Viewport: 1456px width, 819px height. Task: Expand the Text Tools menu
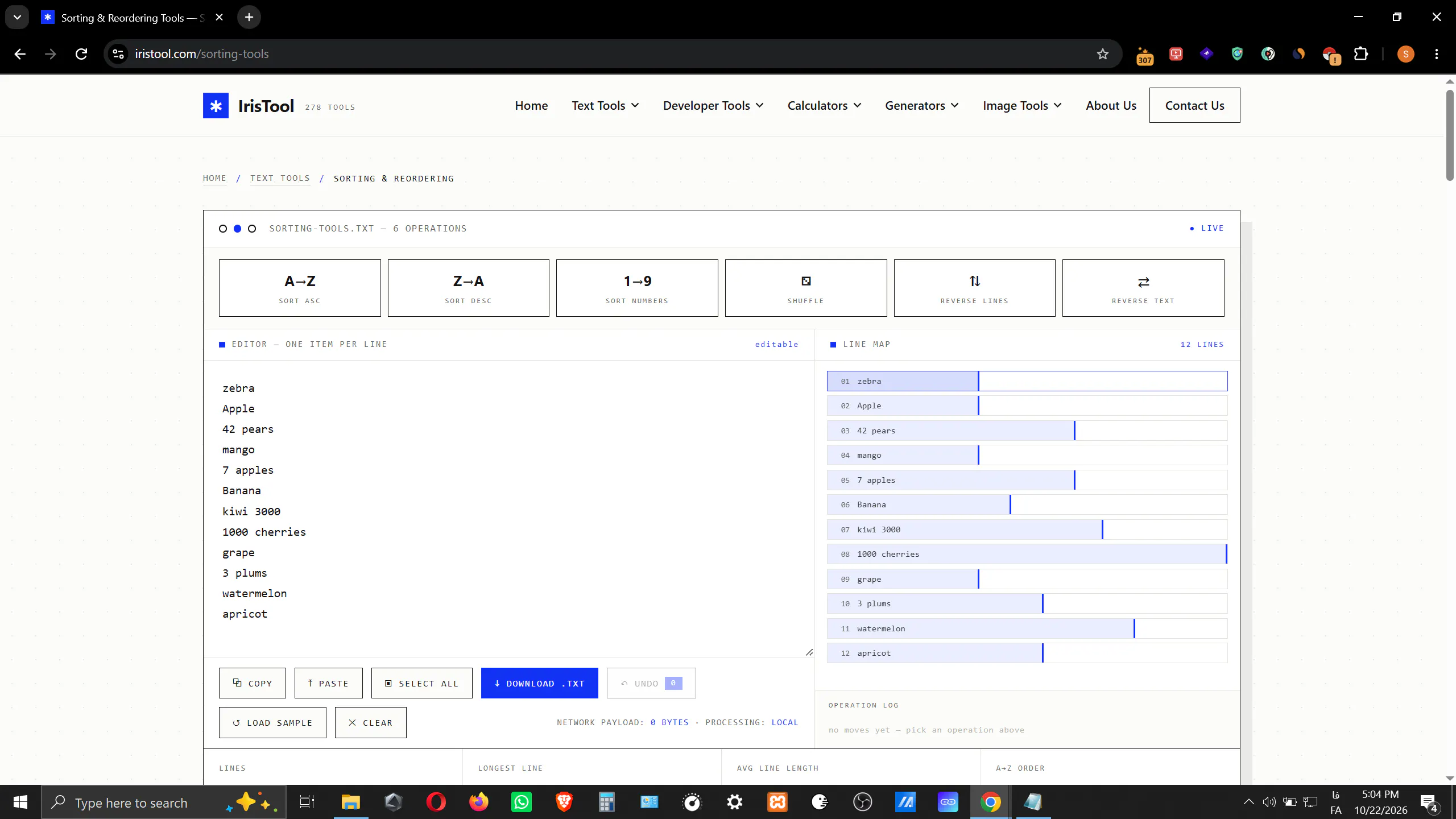[x=605, y=105]
